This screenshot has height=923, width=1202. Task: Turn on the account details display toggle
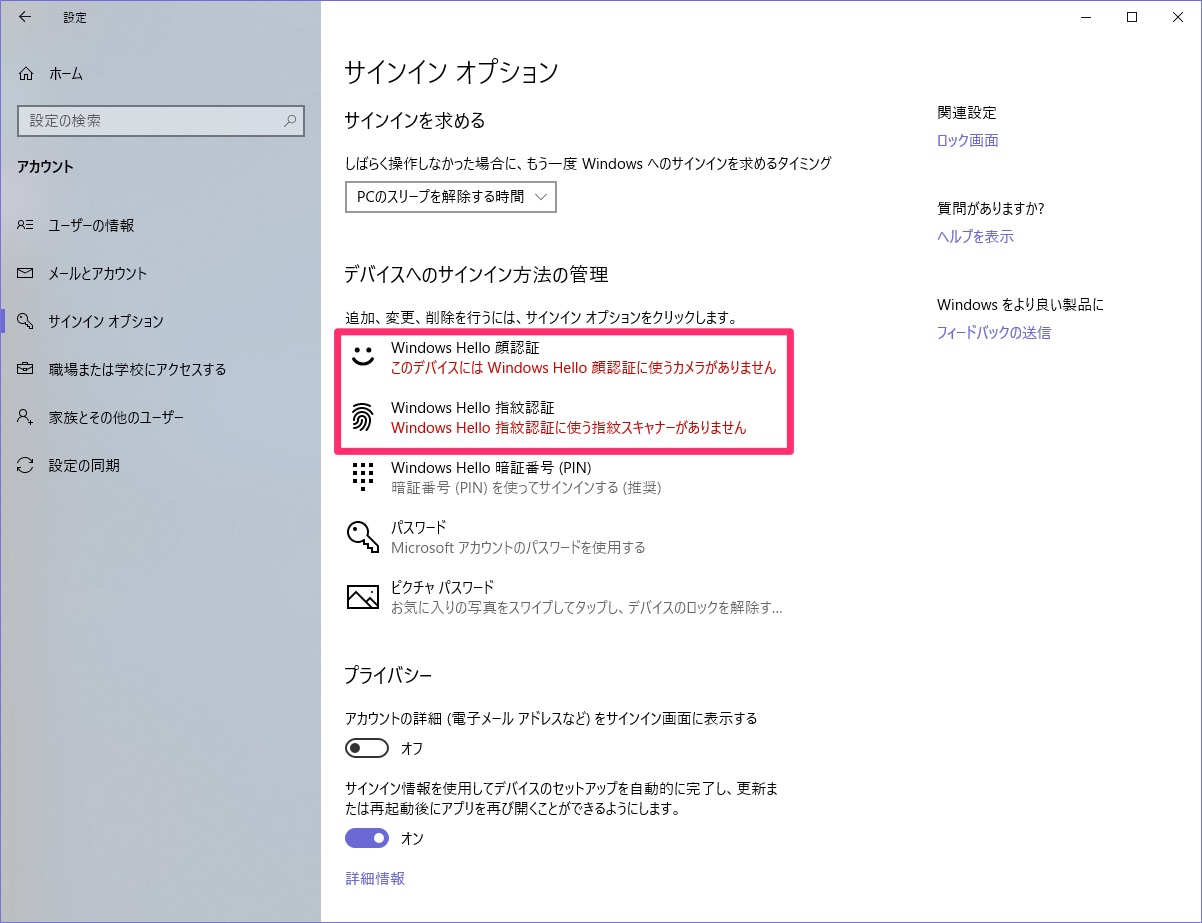[366, 748]
